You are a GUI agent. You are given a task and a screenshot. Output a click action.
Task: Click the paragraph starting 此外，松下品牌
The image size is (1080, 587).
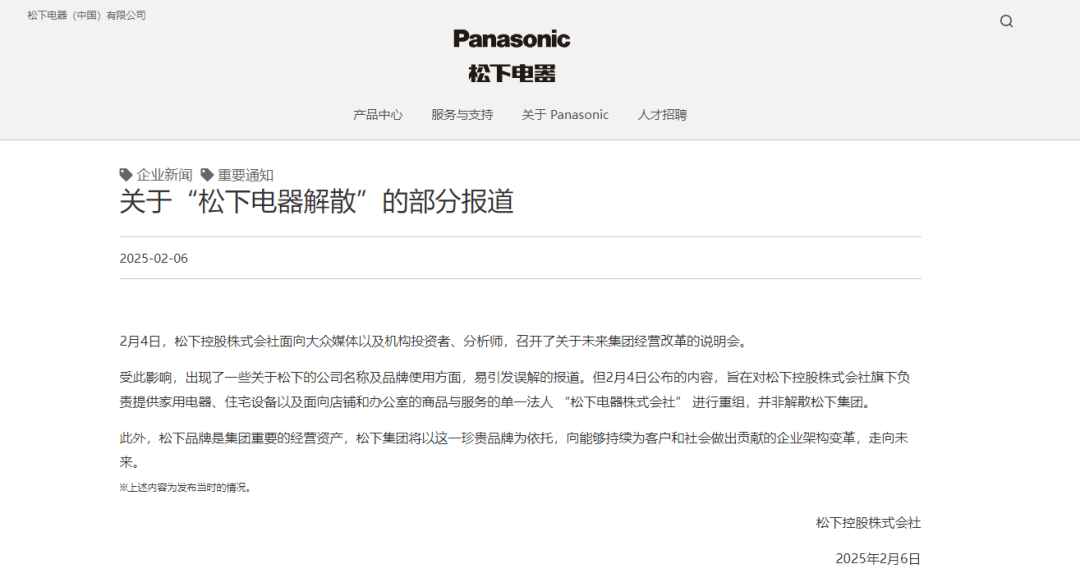coord(514,450)
